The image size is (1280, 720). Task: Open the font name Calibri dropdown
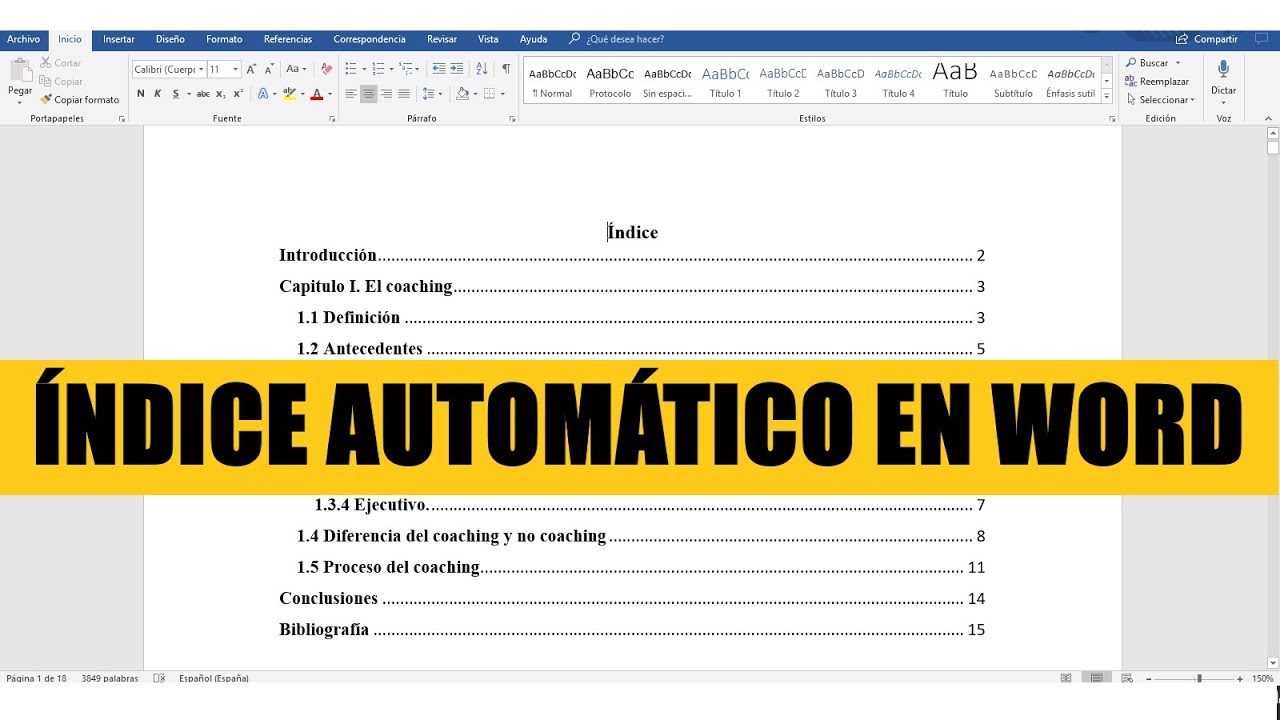coord(200,69)
